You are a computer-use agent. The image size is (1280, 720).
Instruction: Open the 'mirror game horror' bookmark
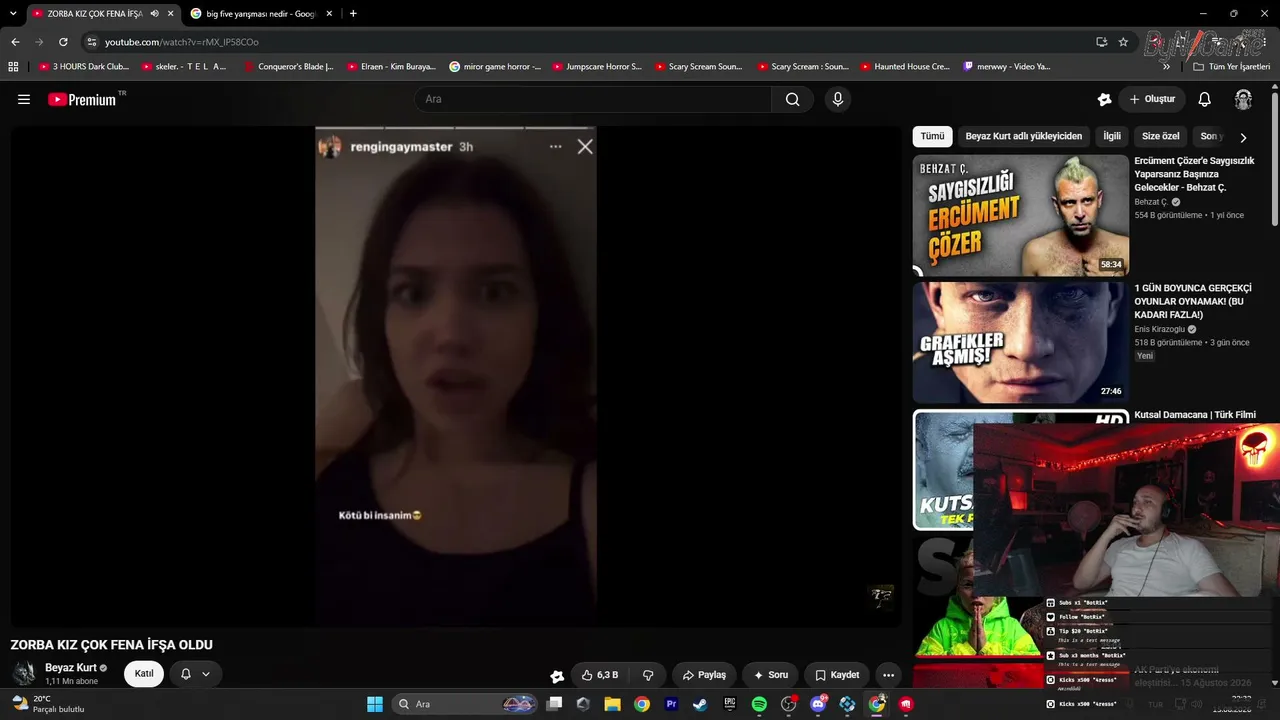click(x=495, y=67)
